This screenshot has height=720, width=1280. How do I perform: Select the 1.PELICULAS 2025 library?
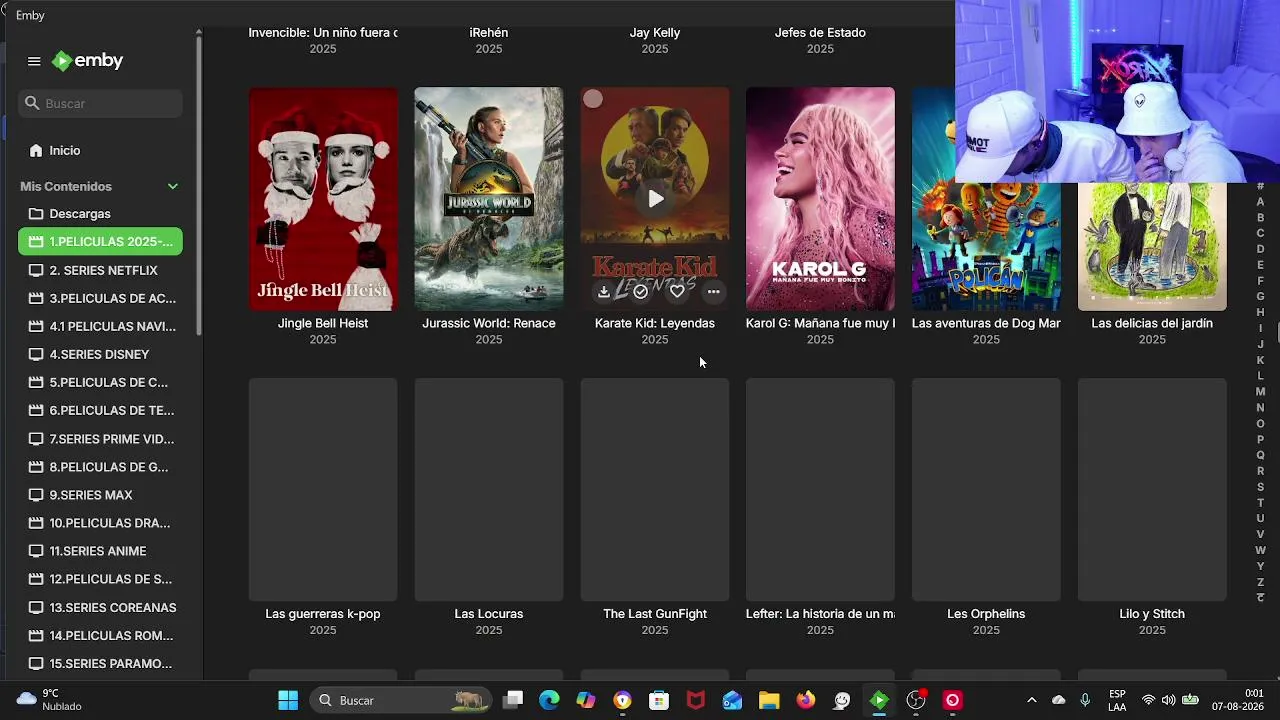(100, 242)
